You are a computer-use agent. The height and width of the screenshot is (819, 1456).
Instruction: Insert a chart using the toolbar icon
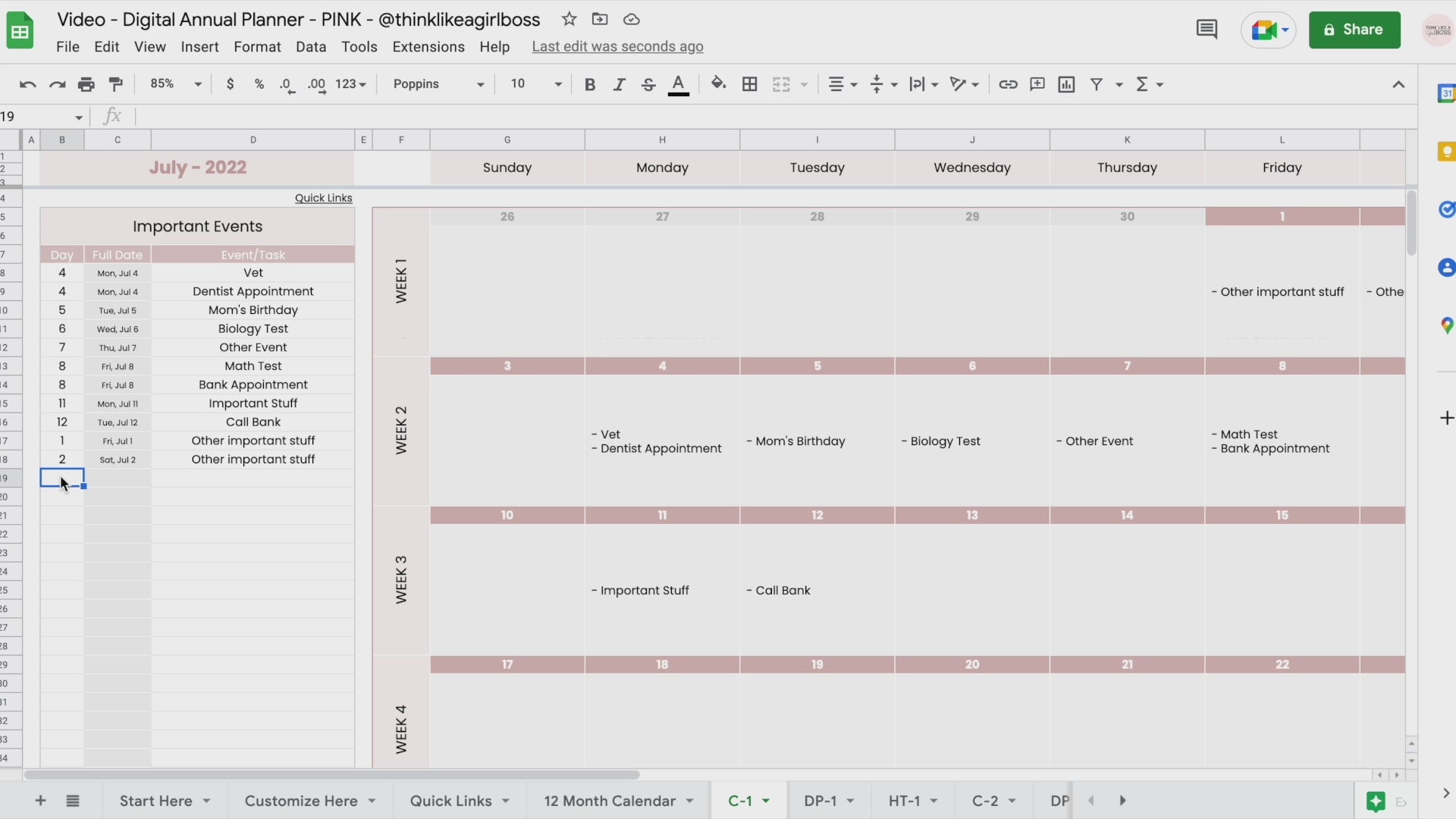(x=1066, y=84)
